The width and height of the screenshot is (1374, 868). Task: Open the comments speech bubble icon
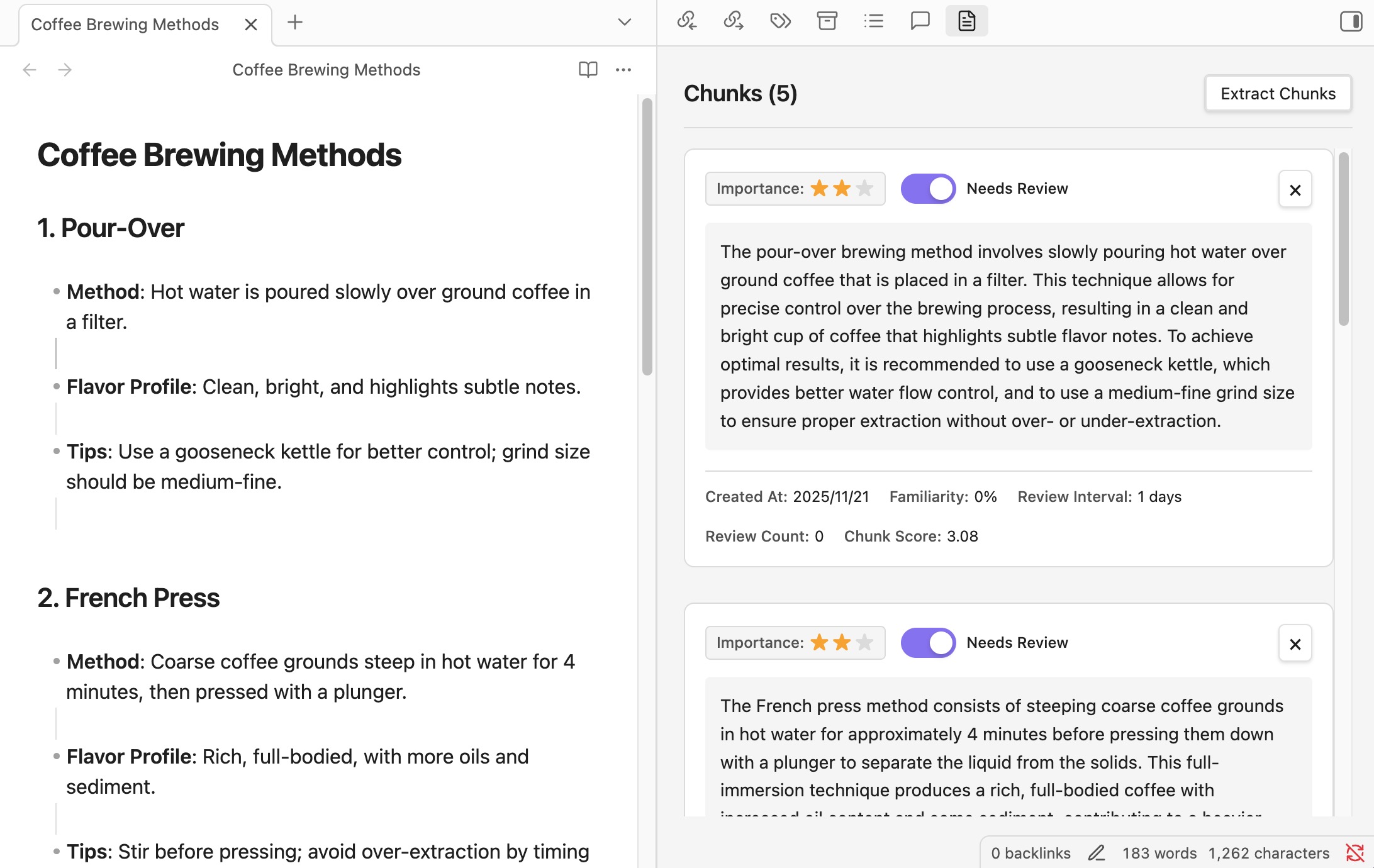920,21
